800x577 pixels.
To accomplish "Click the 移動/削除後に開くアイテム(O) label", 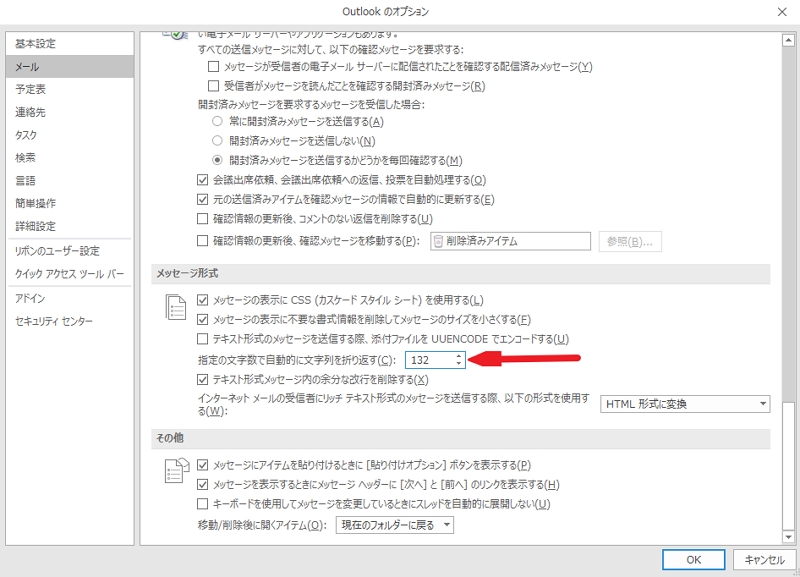I will coord(262,525).
